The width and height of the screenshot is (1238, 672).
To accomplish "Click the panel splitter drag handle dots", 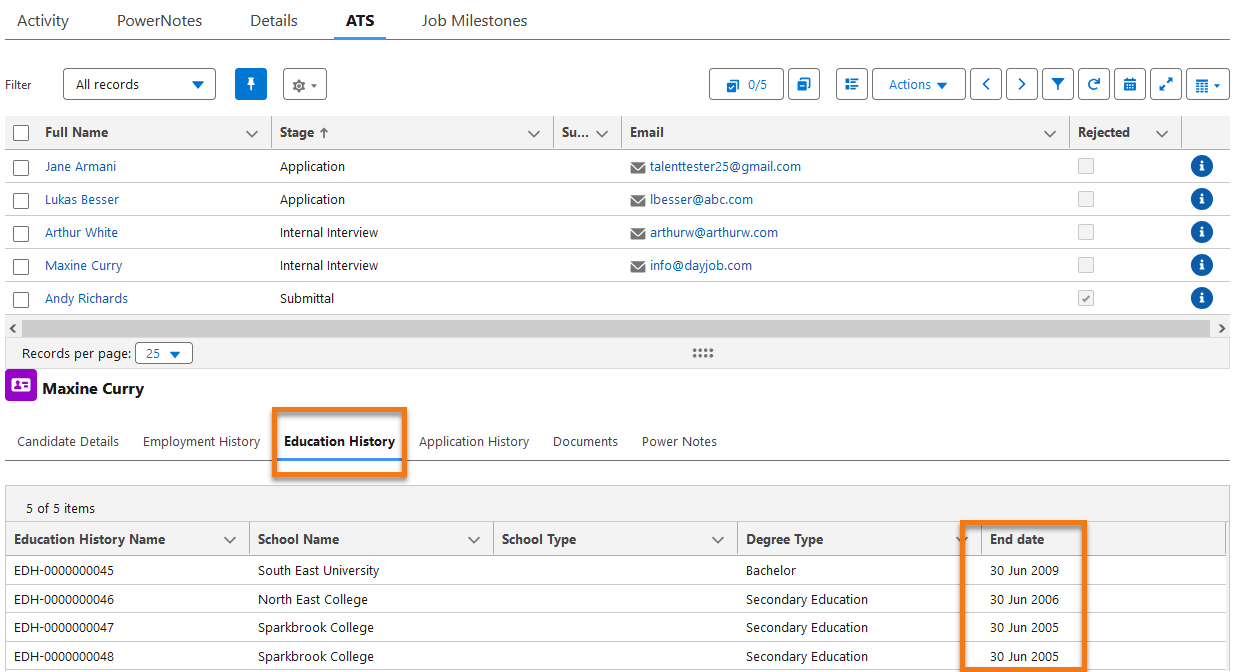I will point(702,353).
